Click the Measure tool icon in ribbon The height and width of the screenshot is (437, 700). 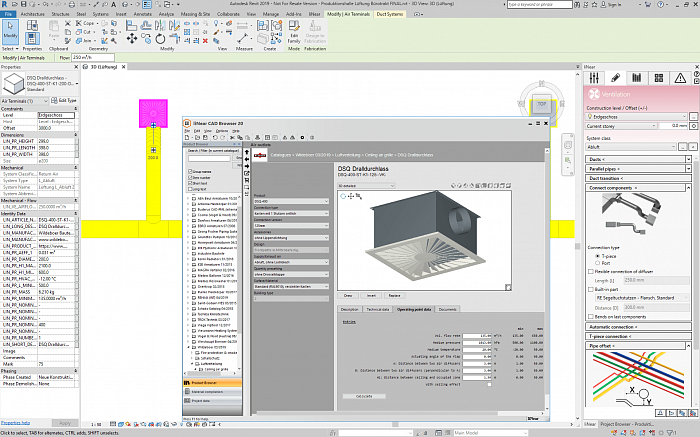[243, 39]
